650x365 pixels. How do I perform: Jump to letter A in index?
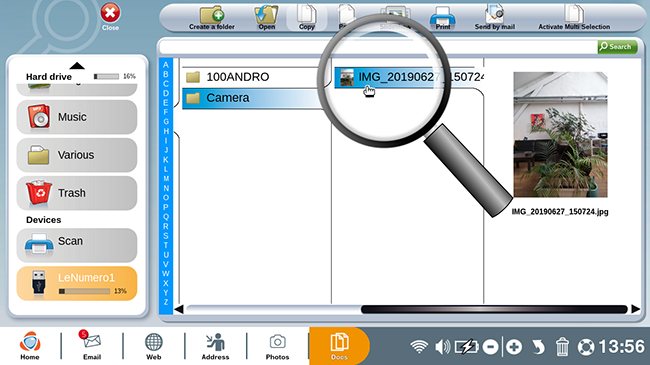166,65
